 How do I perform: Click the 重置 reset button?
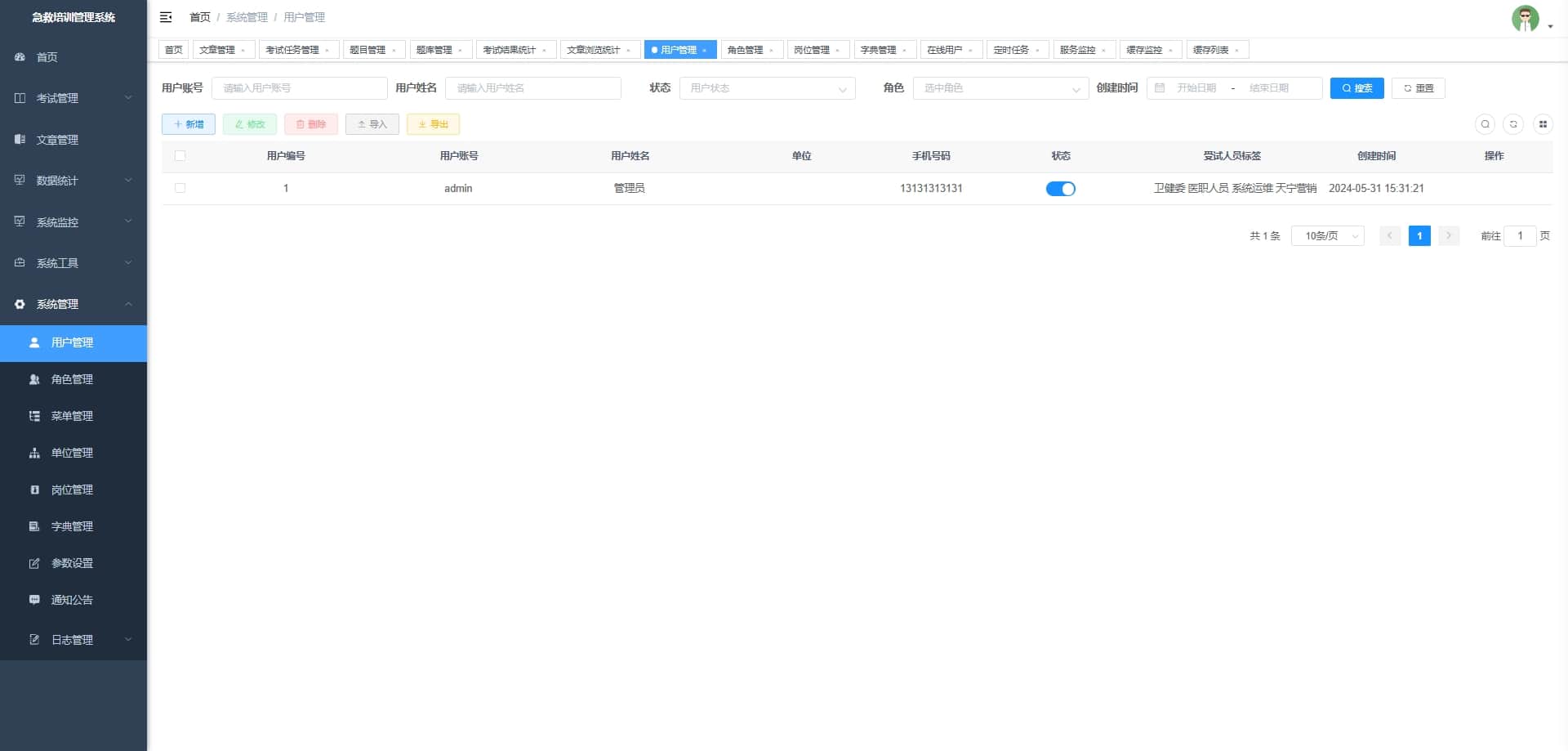point(1419,88)
